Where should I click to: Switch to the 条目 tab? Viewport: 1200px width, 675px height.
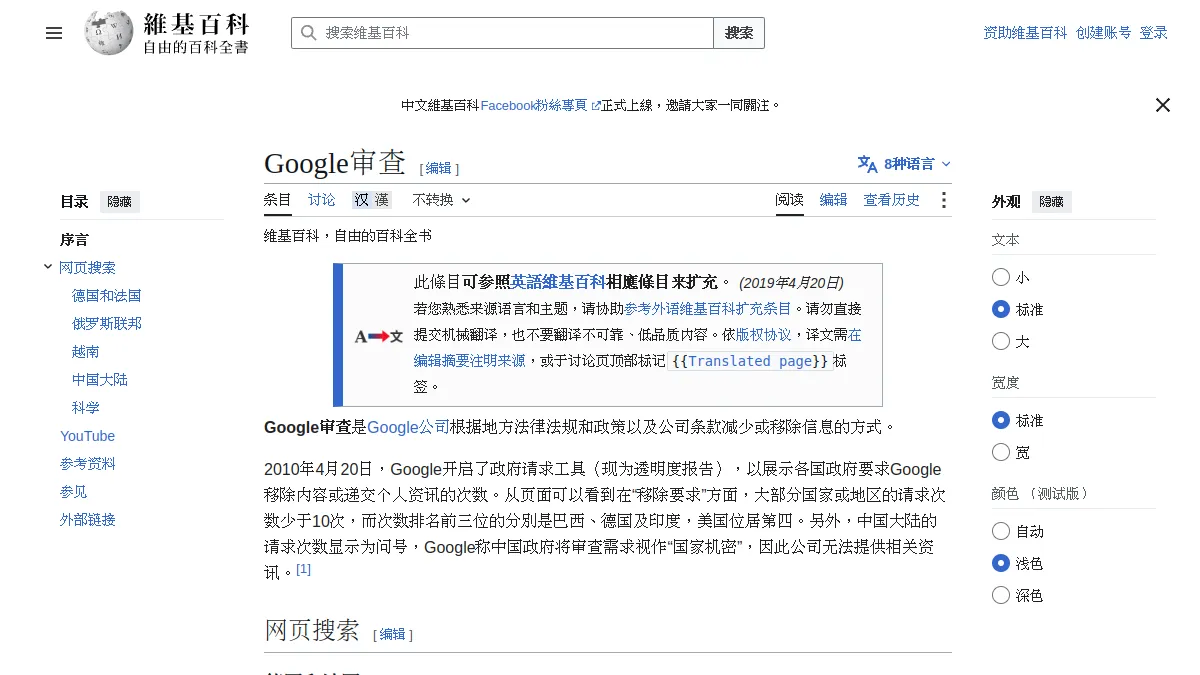tap(278, 200)
